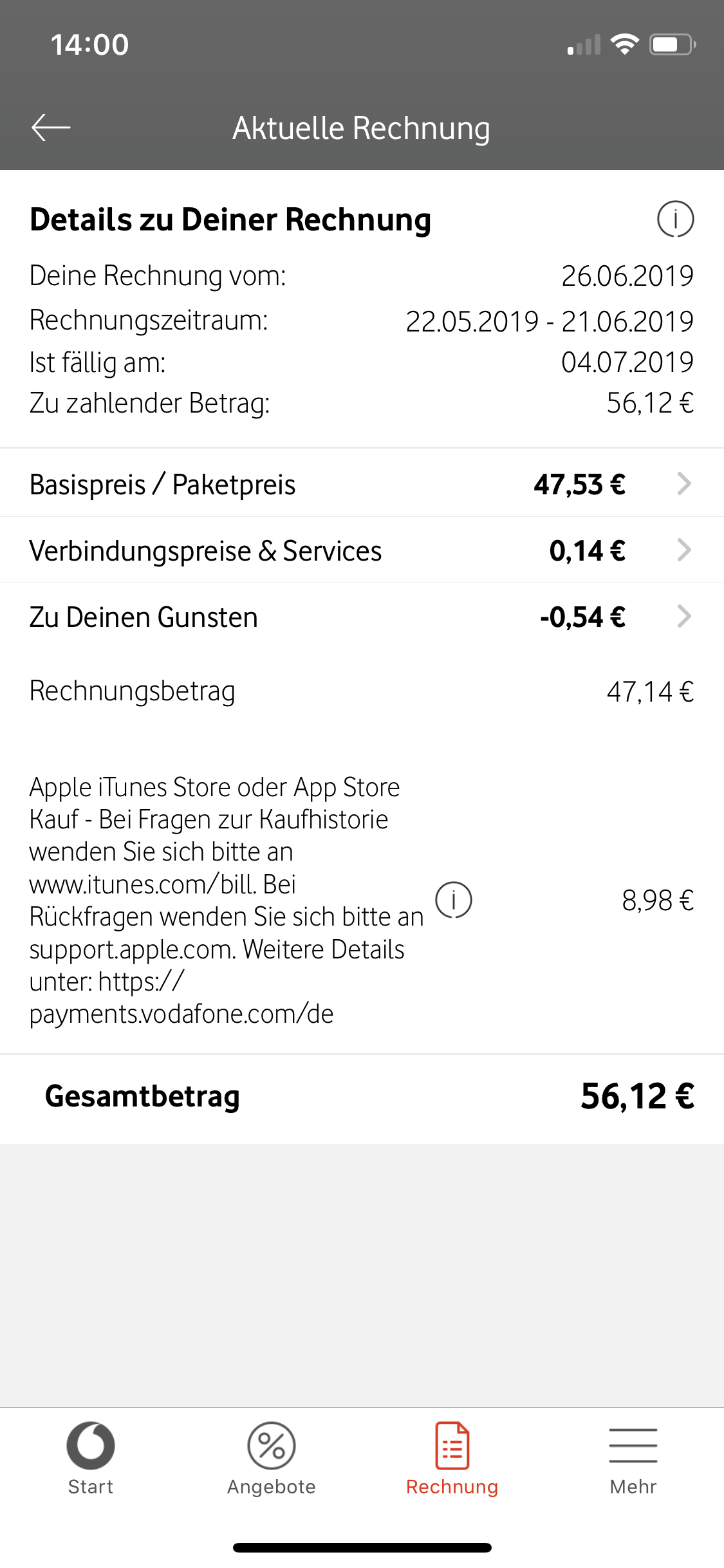Open info icon beside Details zu Deiner Rechnung
Image resolution: width=724 pixels, height=1568 pixels.
coord(675,219)
